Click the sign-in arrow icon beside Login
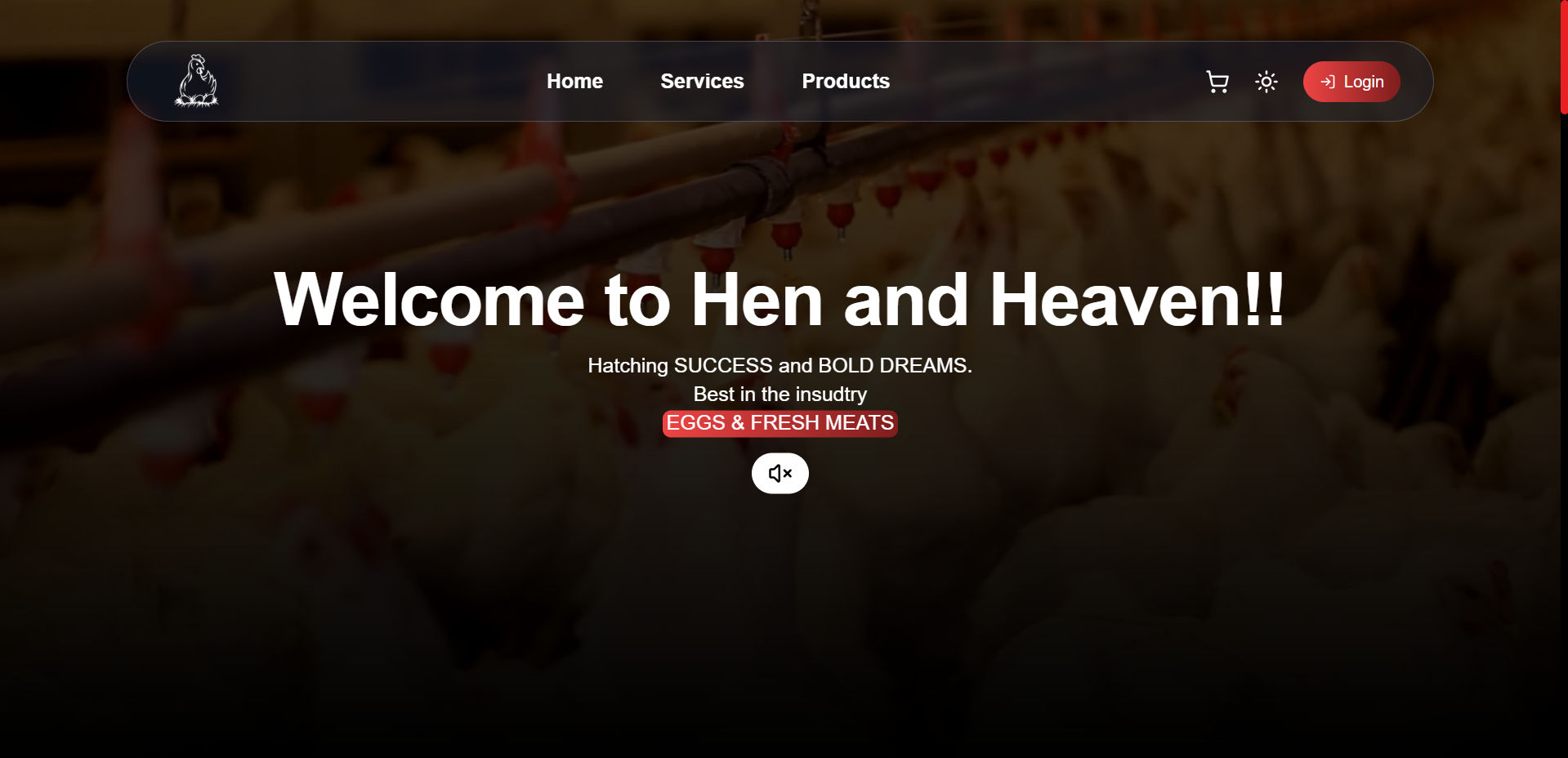 [1328, 82]
